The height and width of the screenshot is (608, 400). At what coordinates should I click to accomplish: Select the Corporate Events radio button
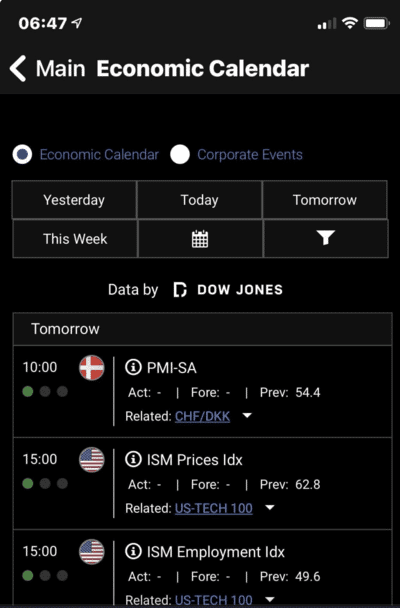point(180,154)
